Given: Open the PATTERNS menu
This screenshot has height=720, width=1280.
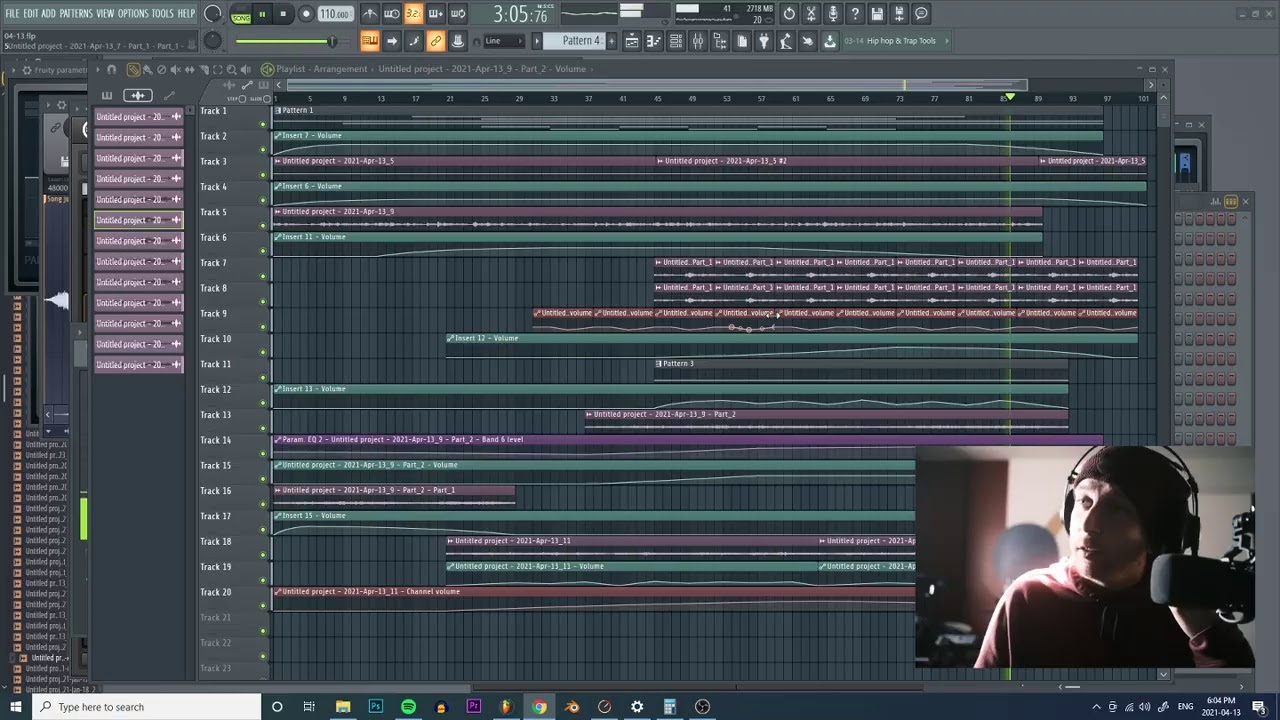Looking at the screenshot, I should [x=76, y=13].
